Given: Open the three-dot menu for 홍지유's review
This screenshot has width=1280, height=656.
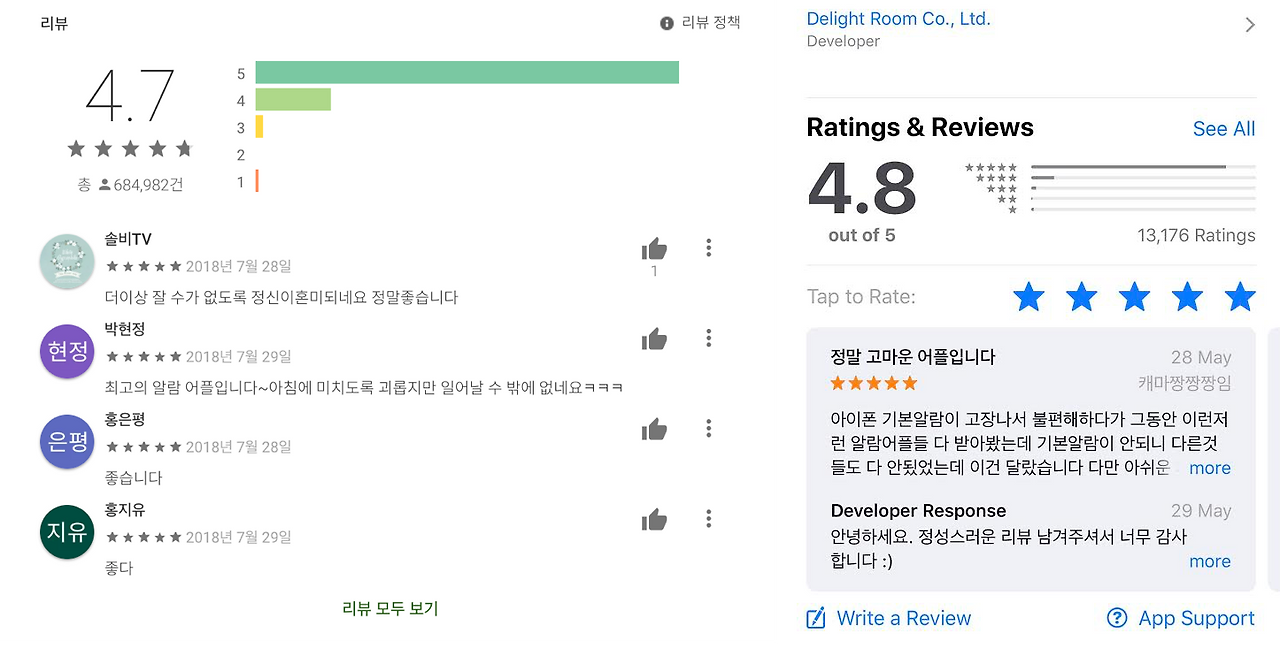Looking at the screenshot, I should 708,518.
